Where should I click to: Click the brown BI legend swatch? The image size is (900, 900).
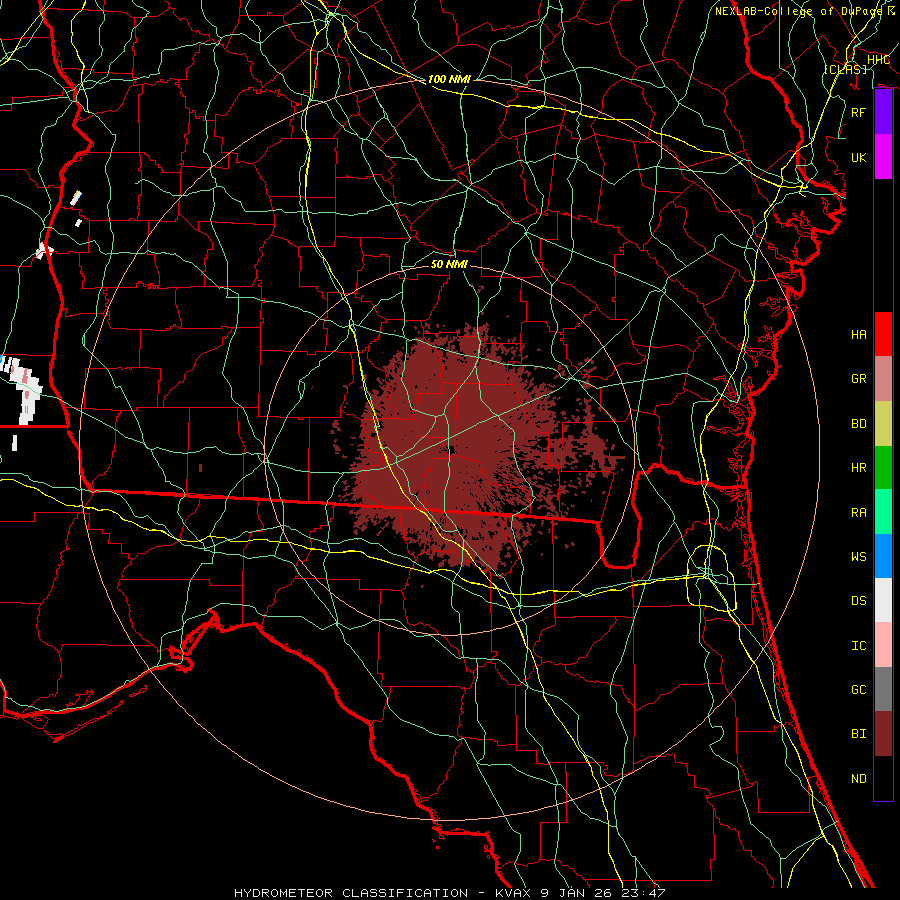pyautogui.click(x=883, y=734)
